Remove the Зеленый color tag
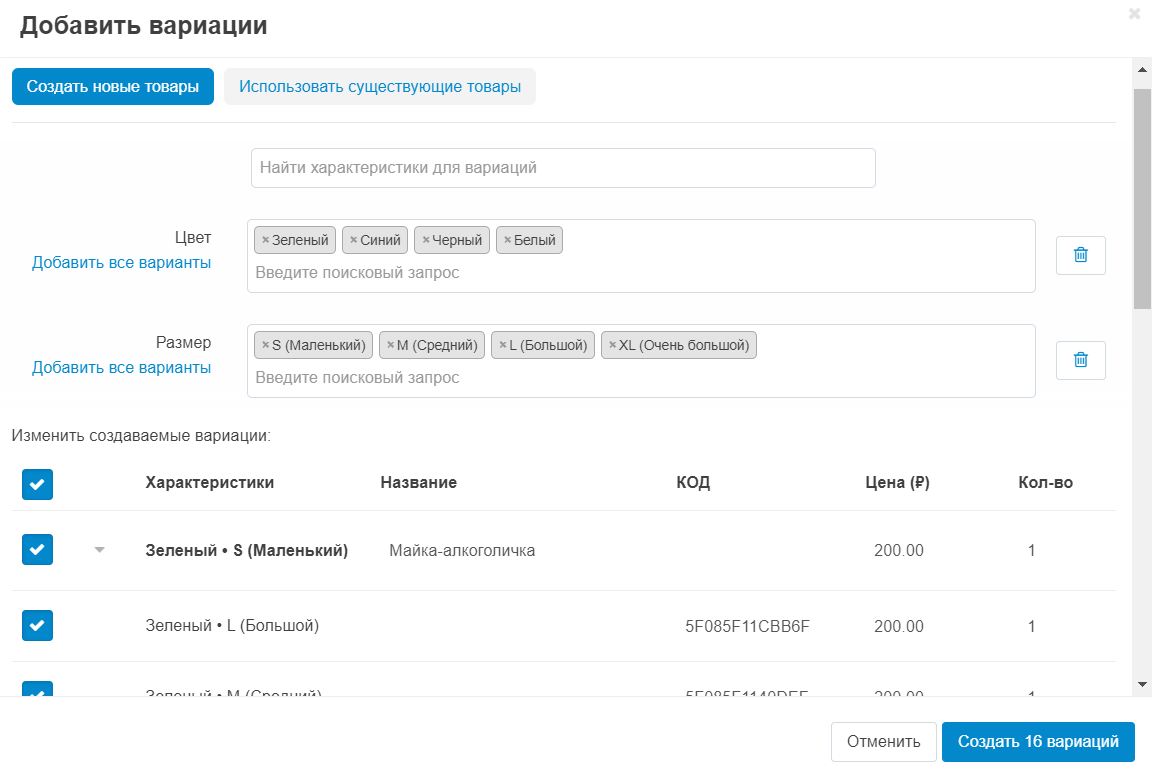The width and height of the screenshot is (1152, 778). (265, 240)
